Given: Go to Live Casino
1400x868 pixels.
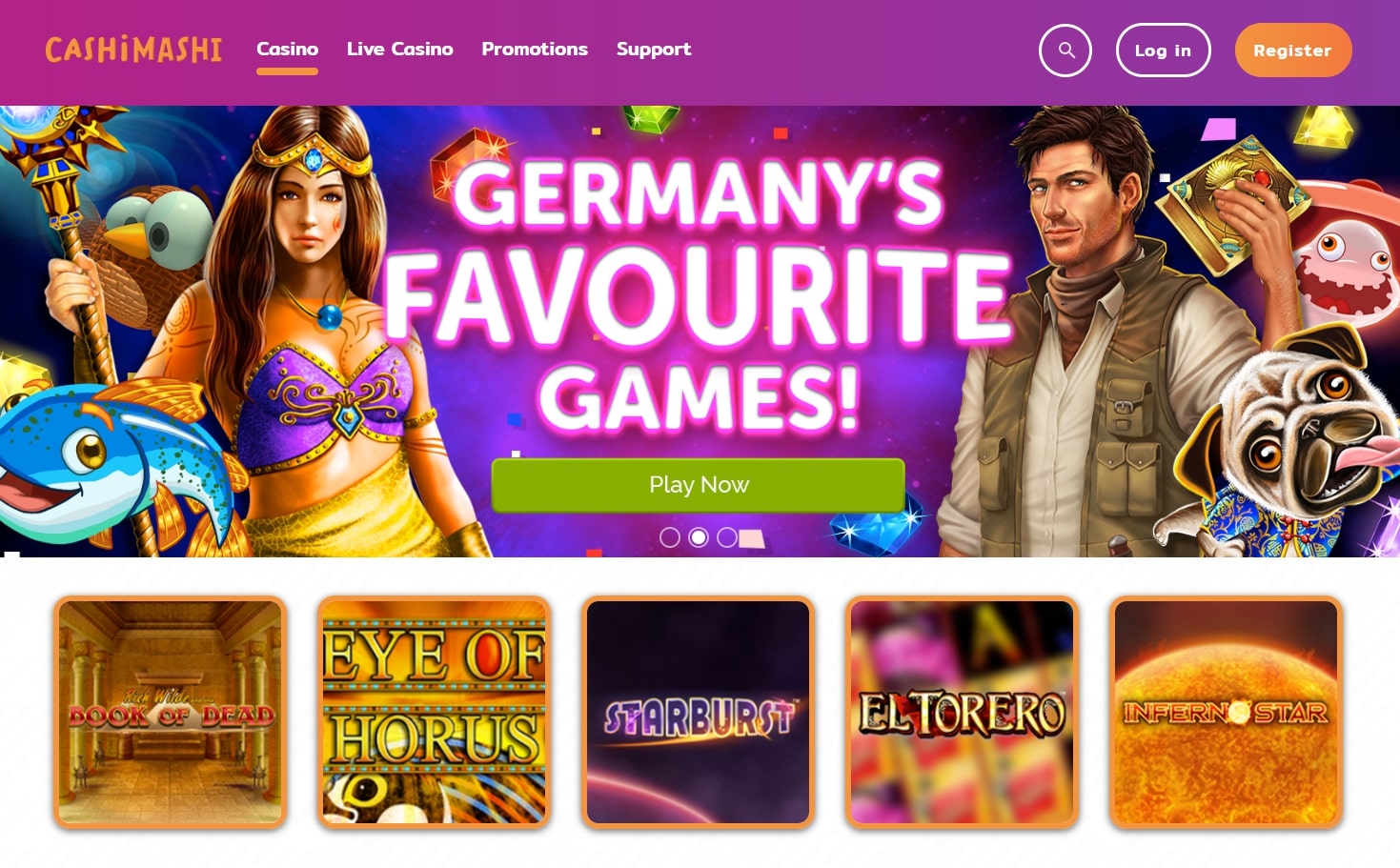Looking at the screenshot, I should 400,50.
